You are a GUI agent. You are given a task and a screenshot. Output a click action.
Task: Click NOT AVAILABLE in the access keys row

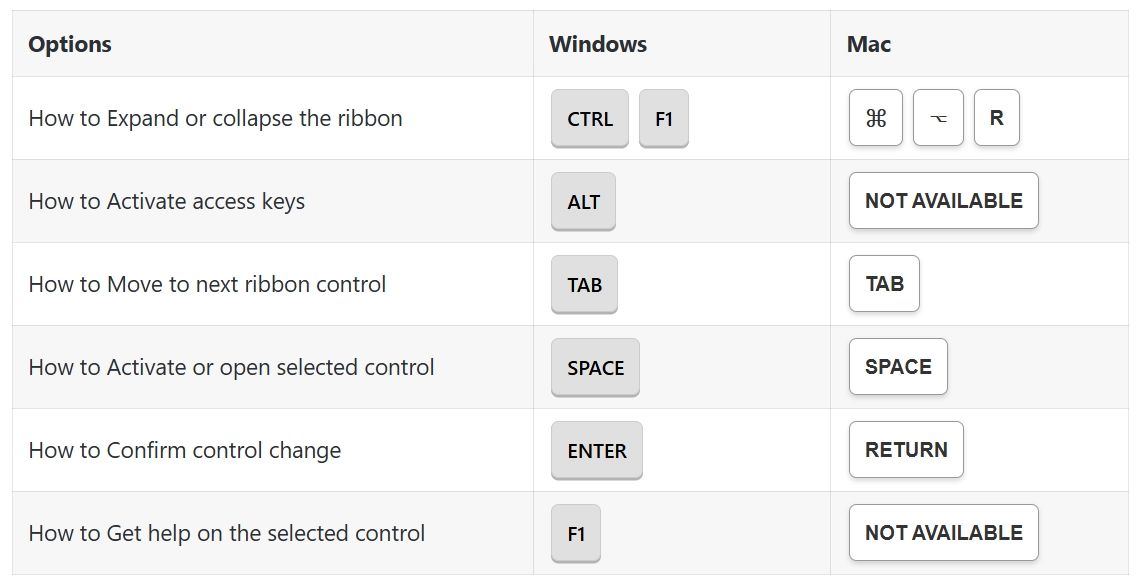[943, 201]
